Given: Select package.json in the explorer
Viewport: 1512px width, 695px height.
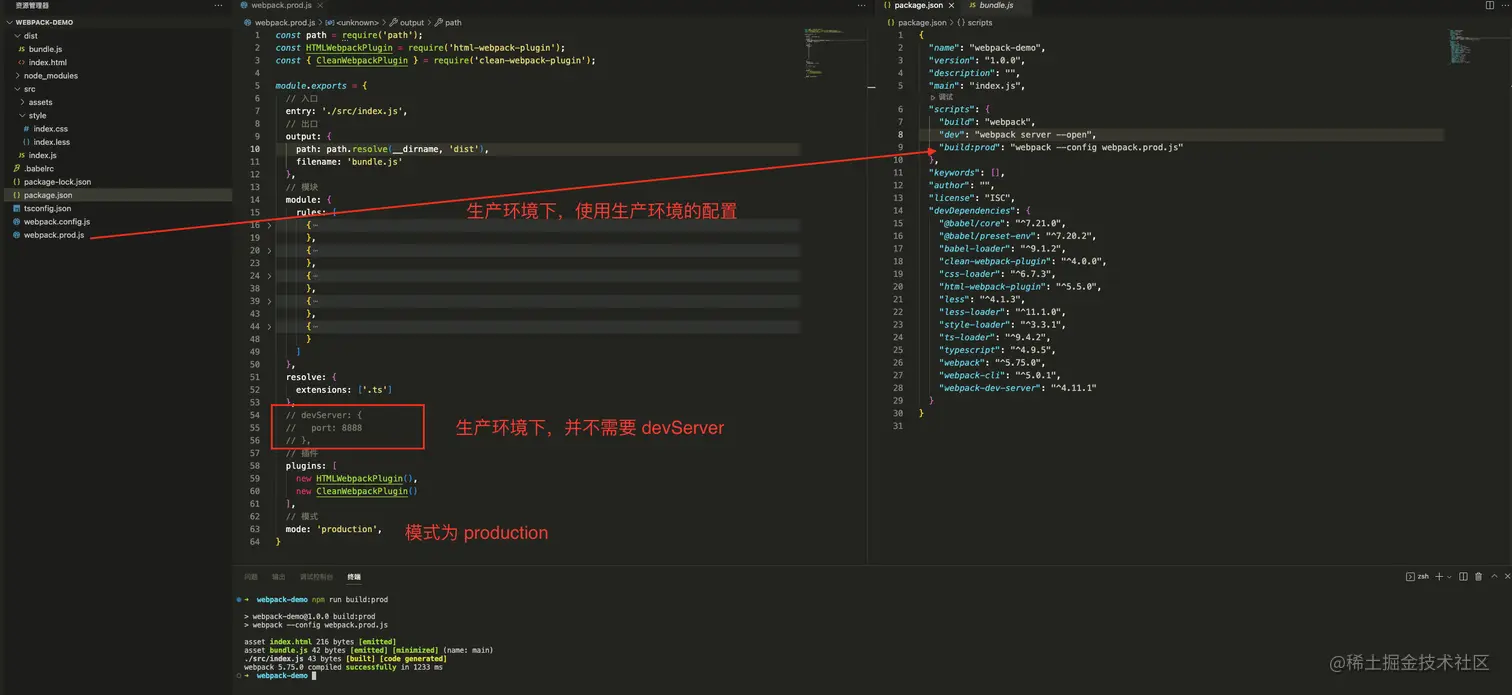Looking at the screenshot, I should 47,195.
